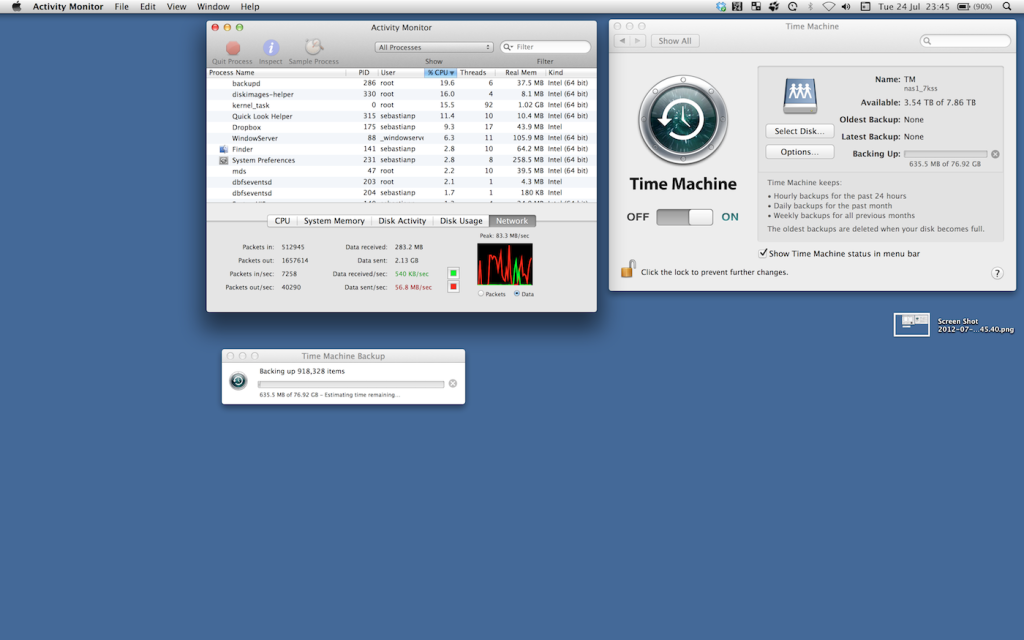This screenshot has height=640, width=1024.
Task: Open the Window menu
Action: pos(213,7)
